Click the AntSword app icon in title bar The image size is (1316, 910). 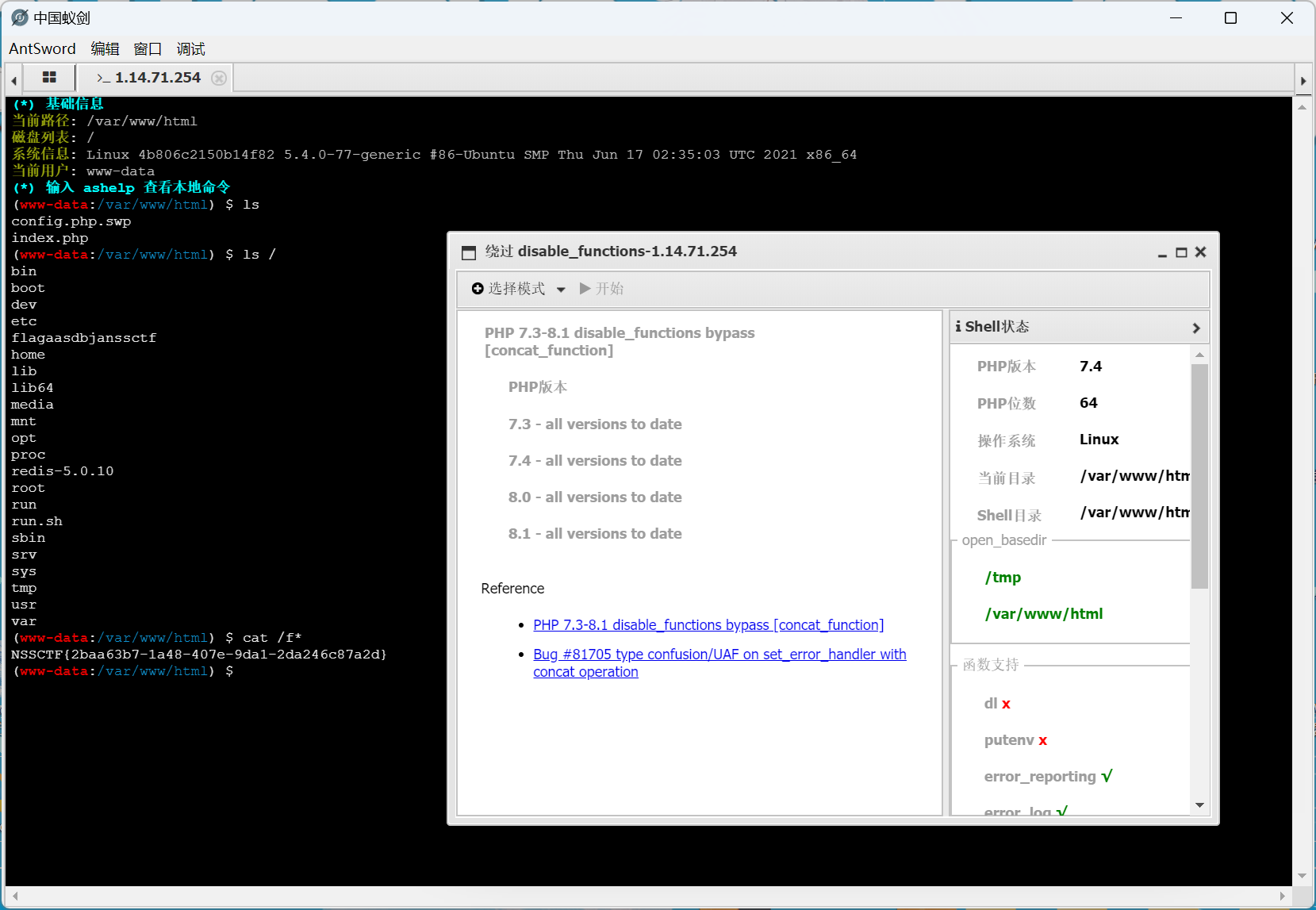point(20,17)
